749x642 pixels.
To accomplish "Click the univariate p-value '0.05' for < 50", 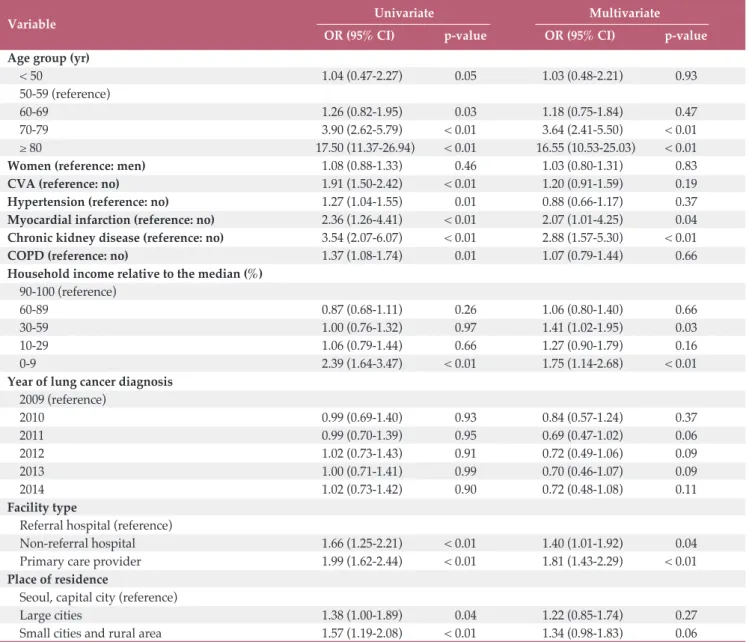I will [465, 76].
